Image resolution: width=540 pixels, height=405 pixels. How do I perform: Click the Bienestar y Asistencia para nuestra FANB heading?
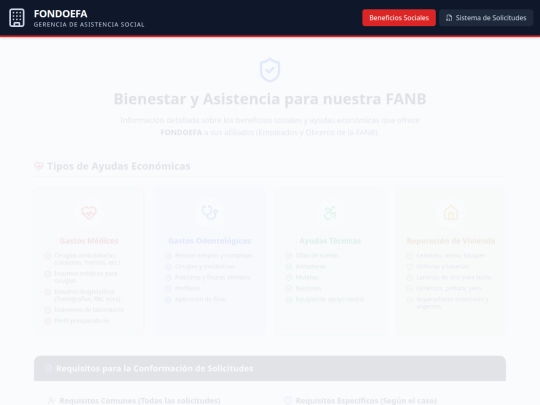click(x=270, y=99)
